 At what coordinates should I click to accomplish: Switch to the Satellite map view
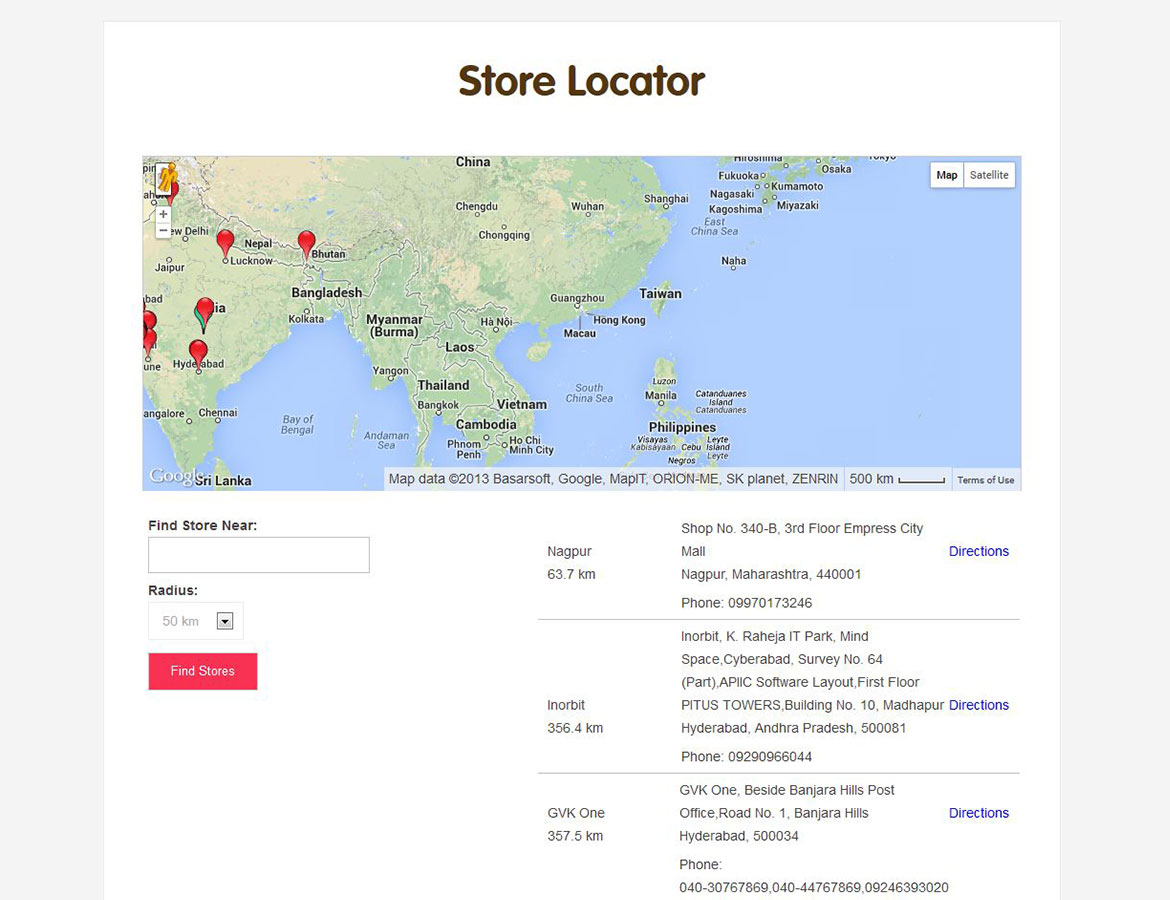989,175
